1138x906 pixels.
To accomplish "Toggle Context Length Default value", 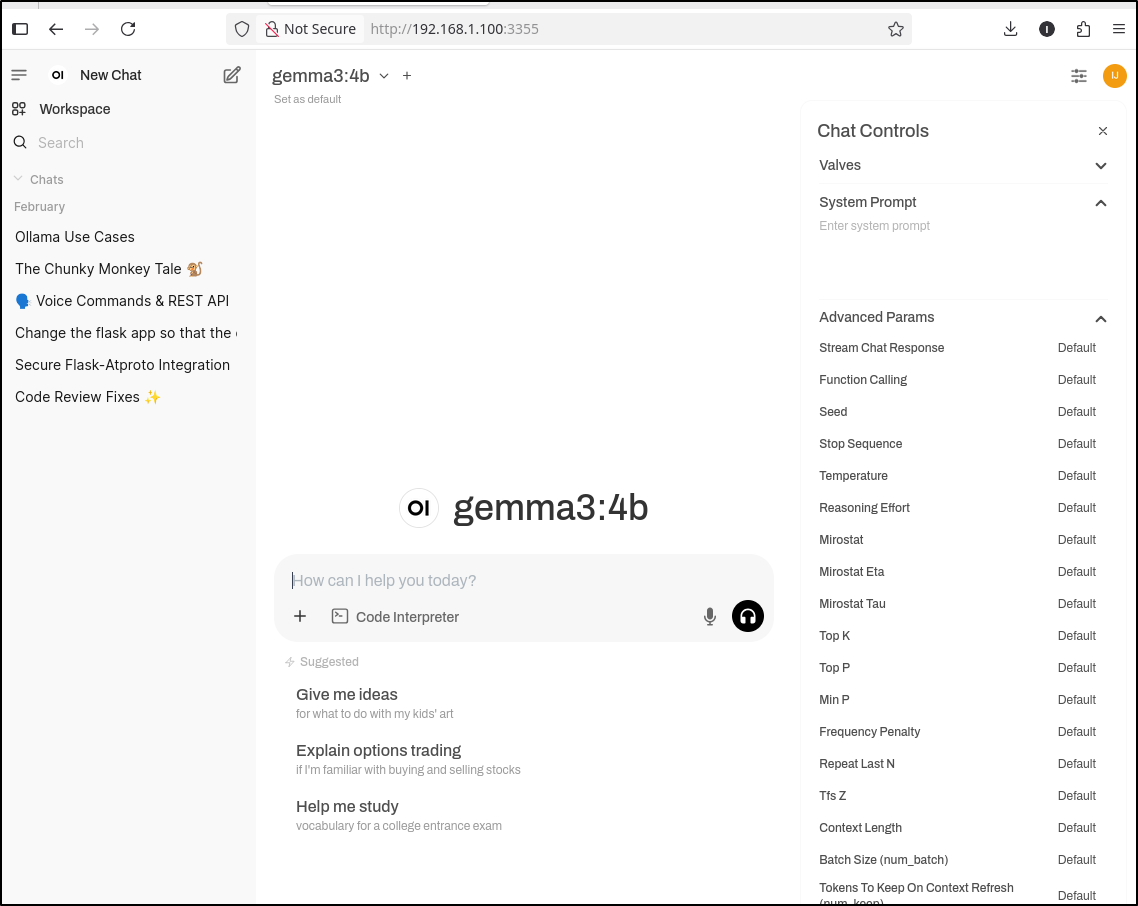I will click(1077, 827).
